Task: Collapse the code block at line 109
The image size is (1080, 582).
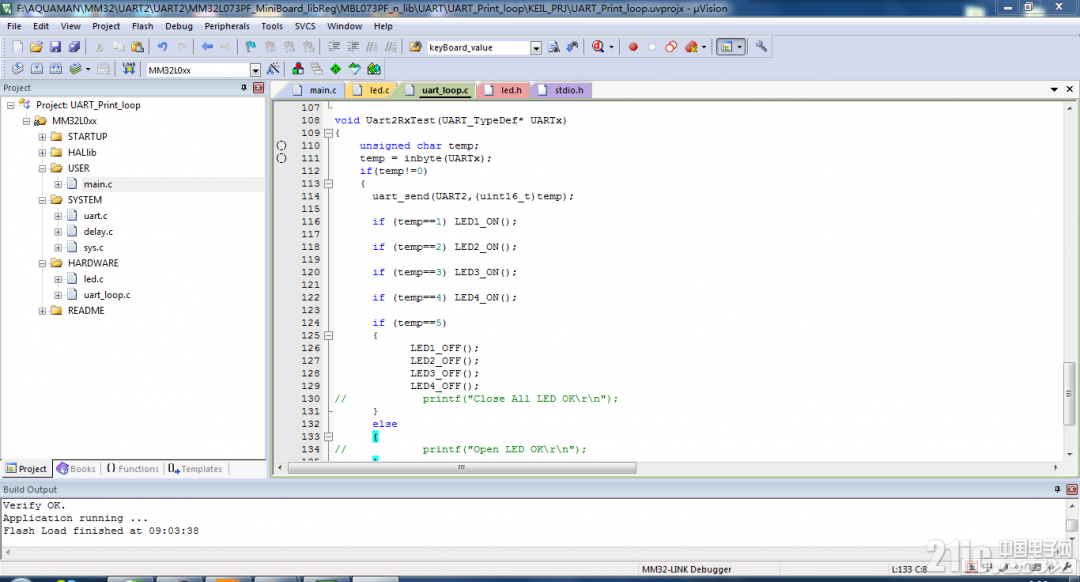Action: [329, 133]
